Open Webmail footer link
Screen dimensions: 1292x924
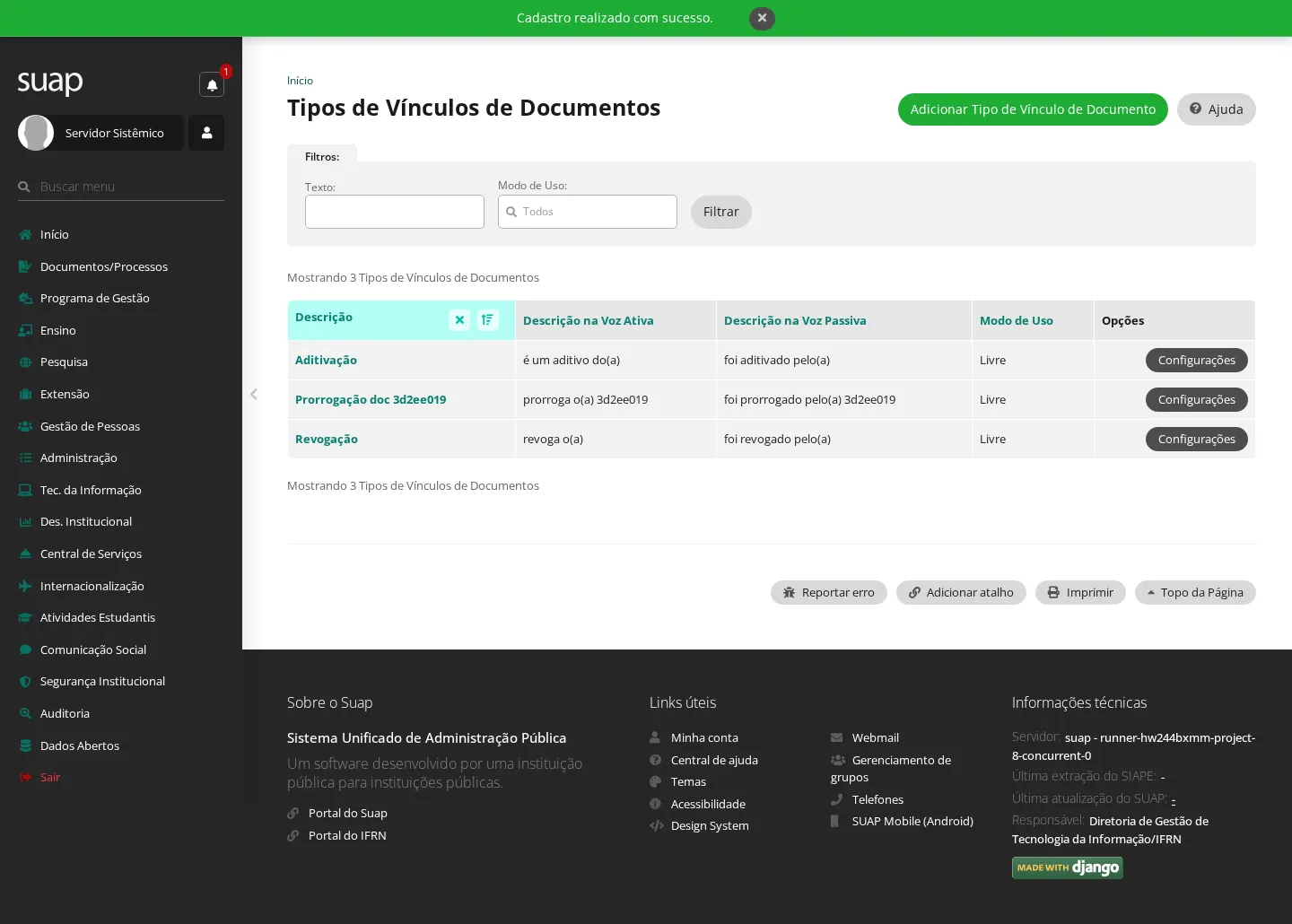876,737
